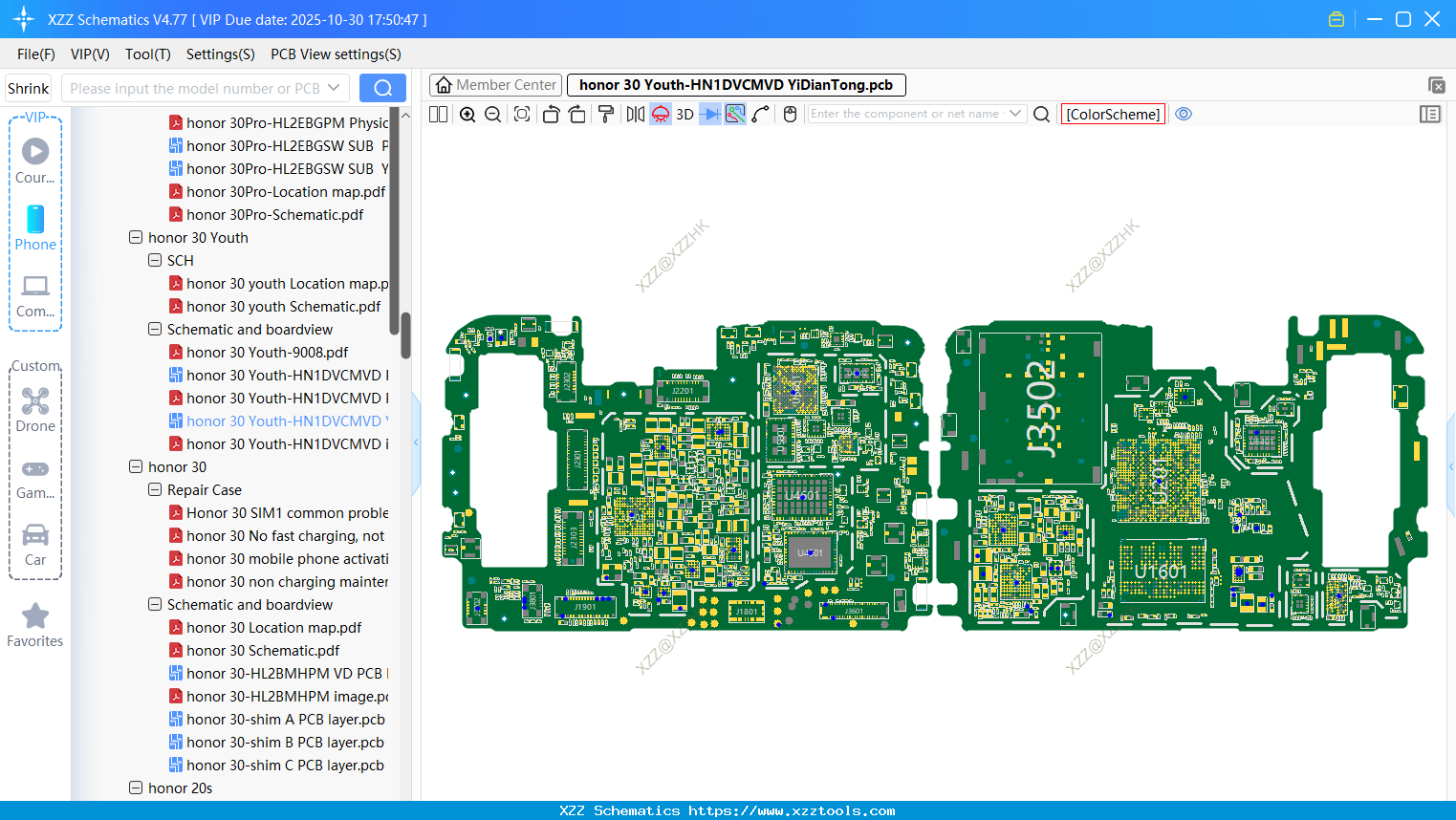Collapse the honor 30 node
1456x820 pixels.
(136, 466)
